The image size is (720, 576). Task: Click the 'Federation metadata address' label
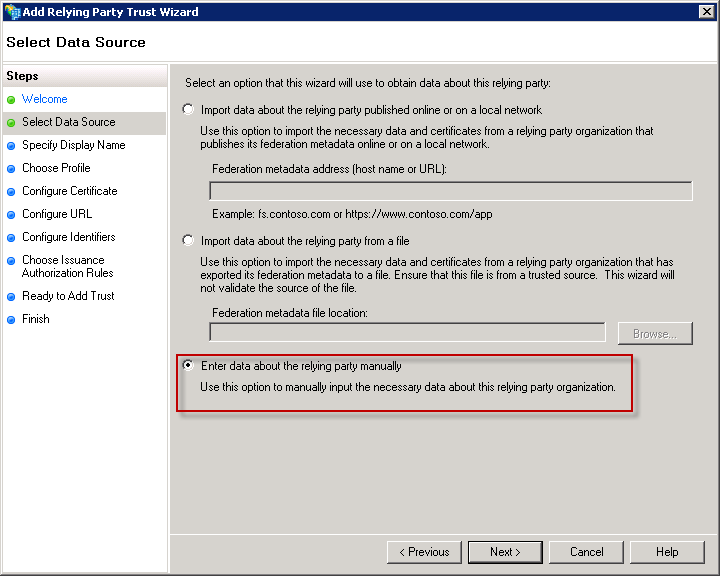click(x=329, y=169)
